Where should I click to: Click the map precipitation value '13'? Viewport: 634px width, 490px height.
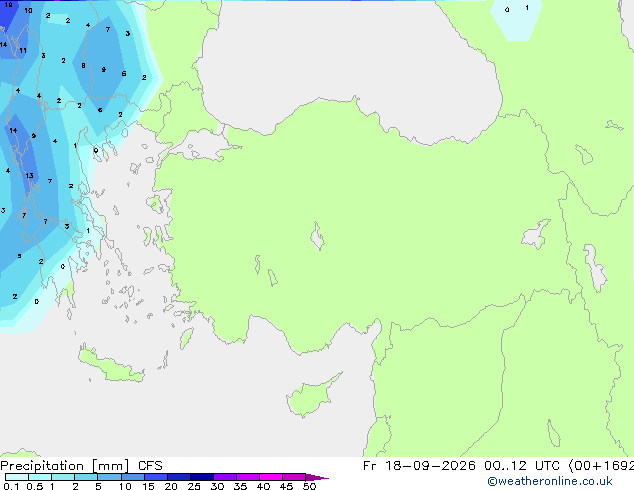click(29, 175)
